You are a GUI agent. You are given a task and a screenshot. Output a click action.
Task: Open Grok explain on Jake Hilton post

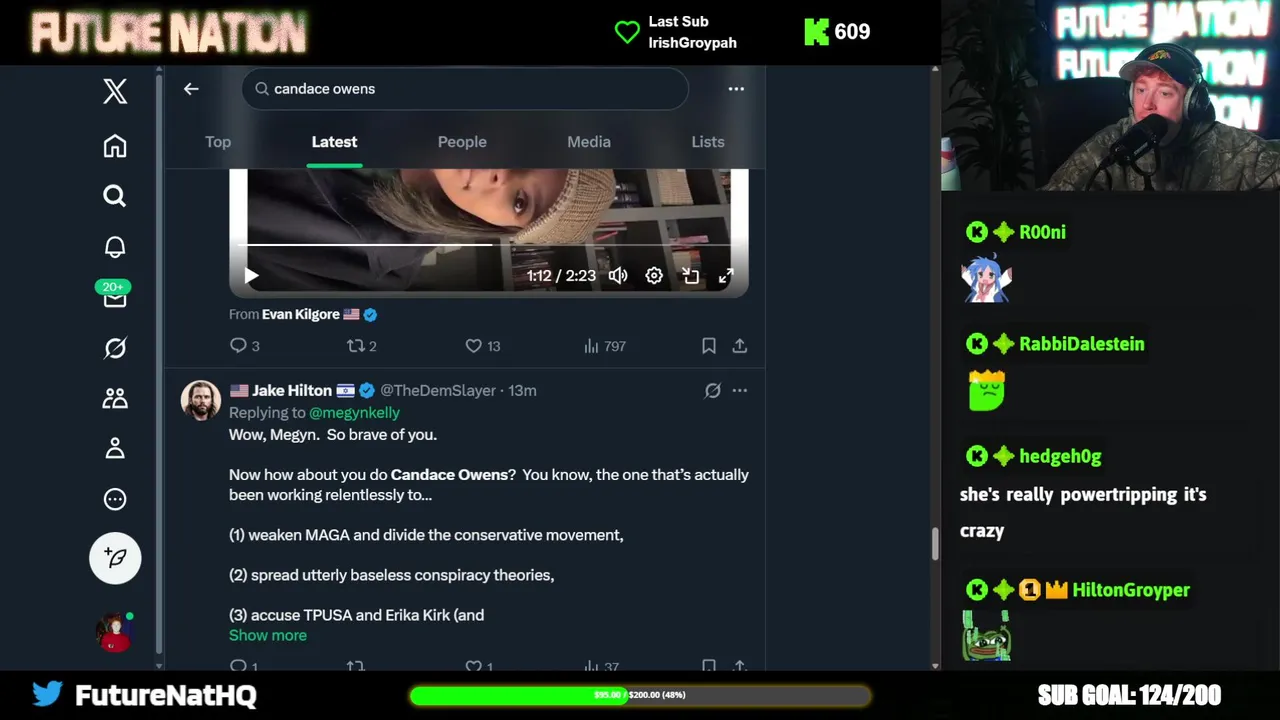712,391
